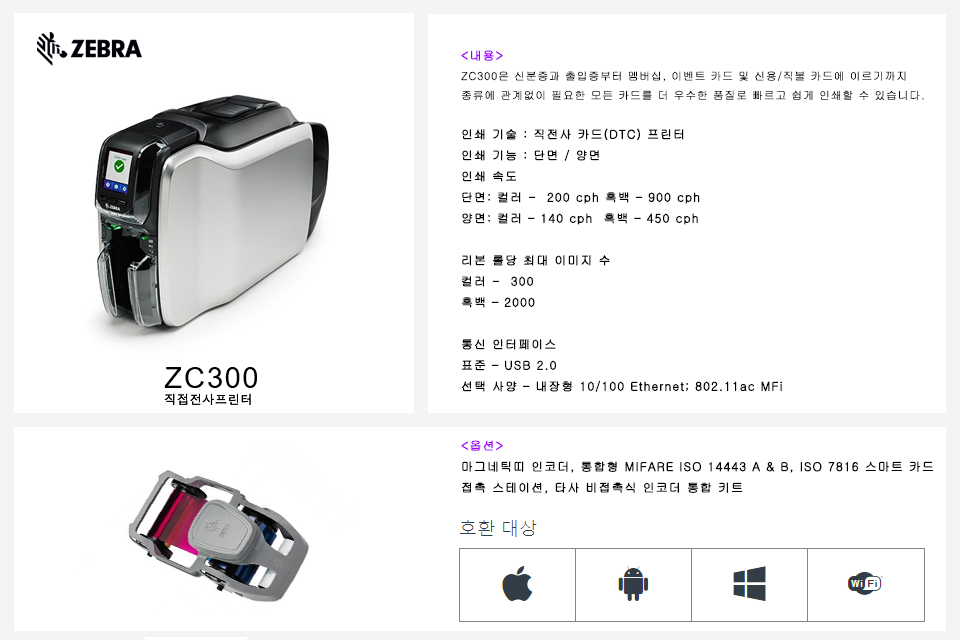The width and height of the screenshot is (960, 640).
Task: Click the Zebra logo
Action: pos(89,48)
